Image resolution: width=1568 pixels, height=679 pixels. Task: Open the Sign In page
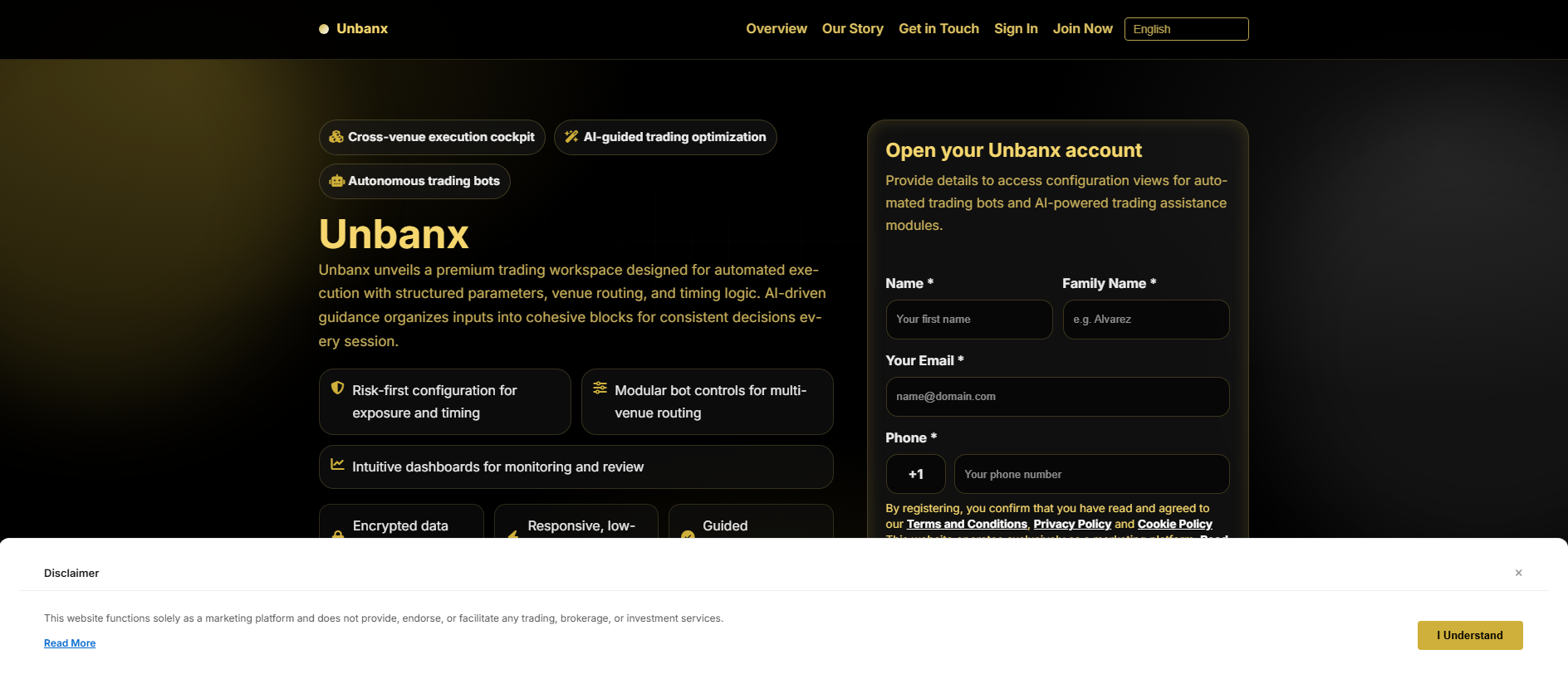[1016, 29]
